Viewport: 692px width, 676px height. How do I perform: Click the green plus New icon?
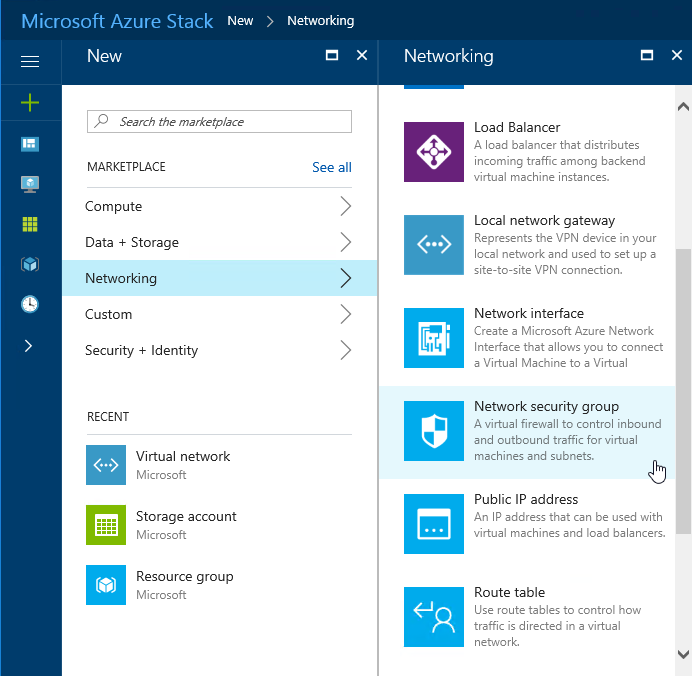click(30, 102)
